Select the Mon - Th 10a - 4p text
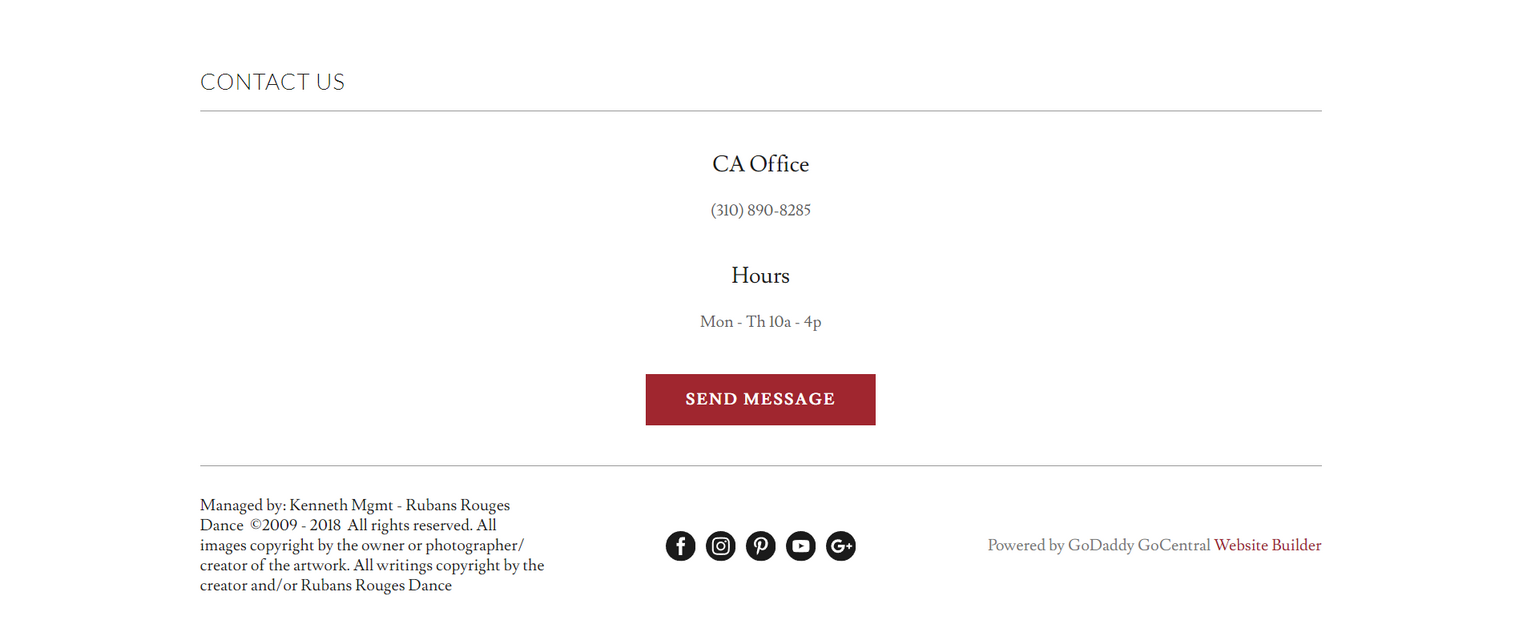 [760, 322]
